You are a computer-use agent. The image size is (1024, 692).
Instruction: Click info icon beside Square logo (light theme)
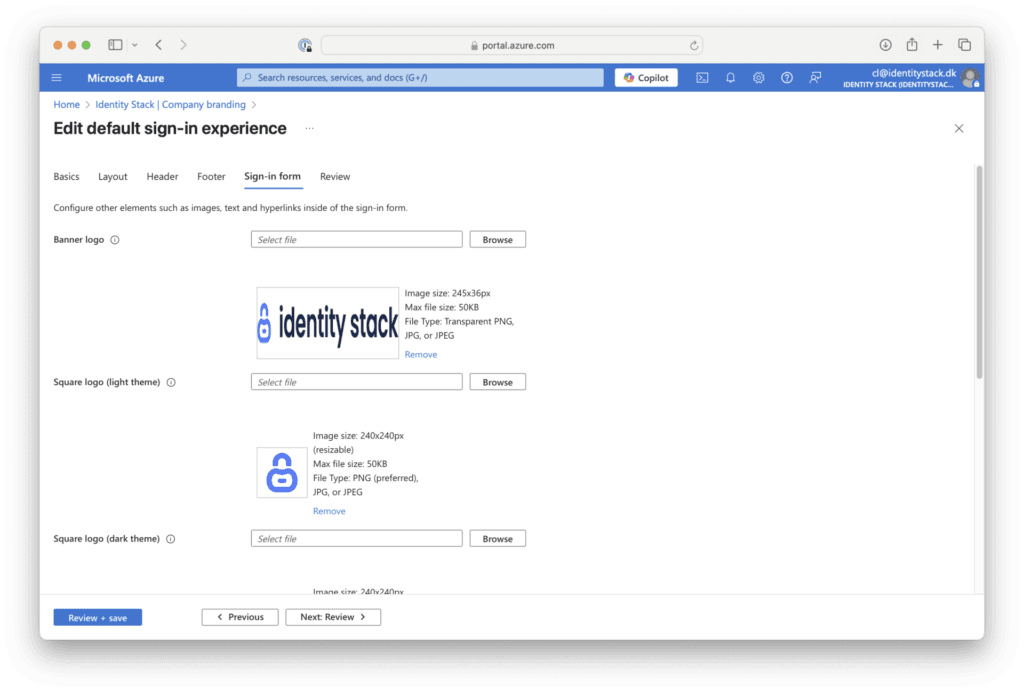[x=171, y=383]
